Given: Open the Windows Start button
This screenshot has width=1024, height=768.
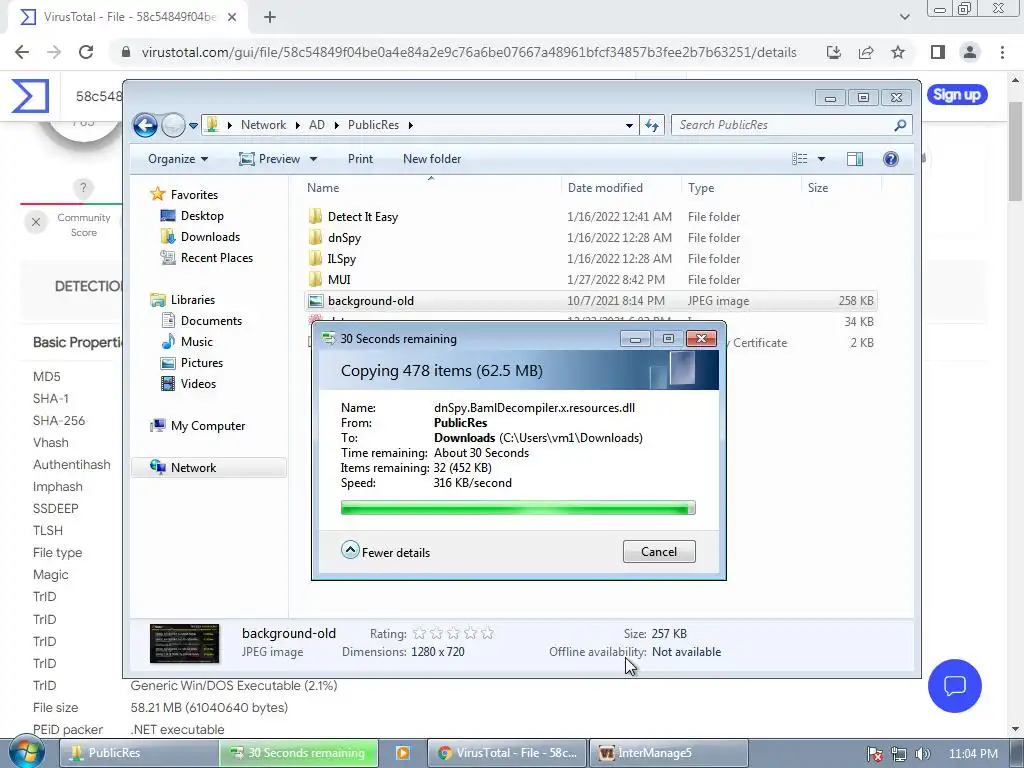Looking at the screenshot, I should pyautogui.click(x=27, y=753).
